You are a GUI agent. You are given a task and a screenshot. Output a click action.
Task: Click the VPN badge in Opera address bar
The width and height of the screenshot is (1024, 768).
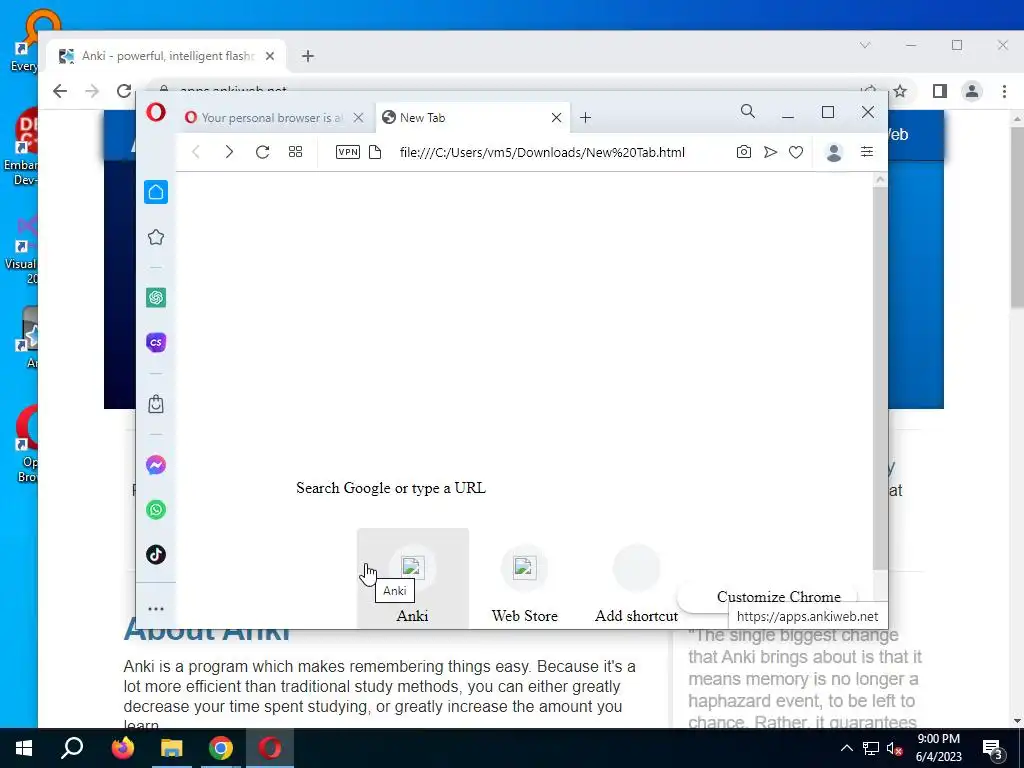coord(347,152)
